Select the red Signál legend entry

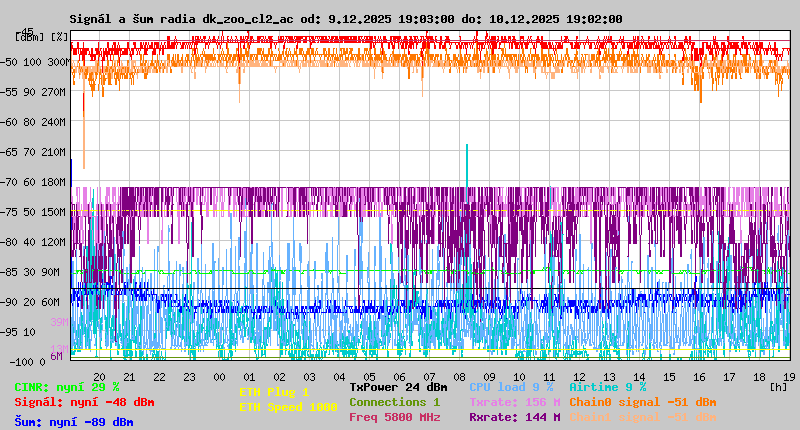point(84,402)
